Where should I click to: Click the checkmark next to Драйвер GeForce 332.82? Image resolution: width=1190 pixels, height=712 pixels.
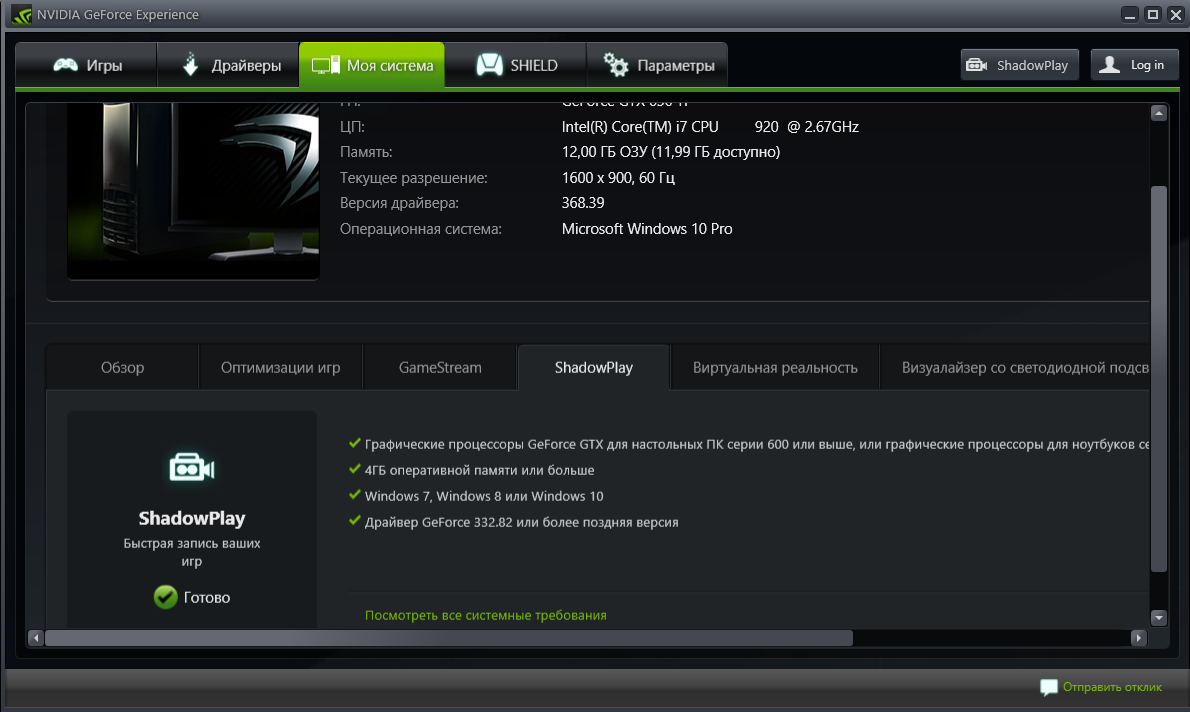tap(354, 521)
